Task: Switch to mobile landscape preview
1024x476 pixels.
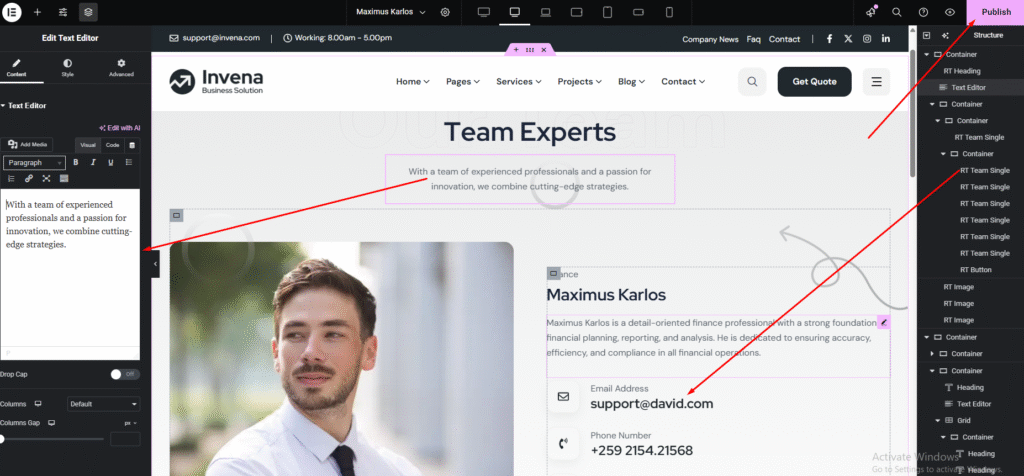Action: point(638,12)
